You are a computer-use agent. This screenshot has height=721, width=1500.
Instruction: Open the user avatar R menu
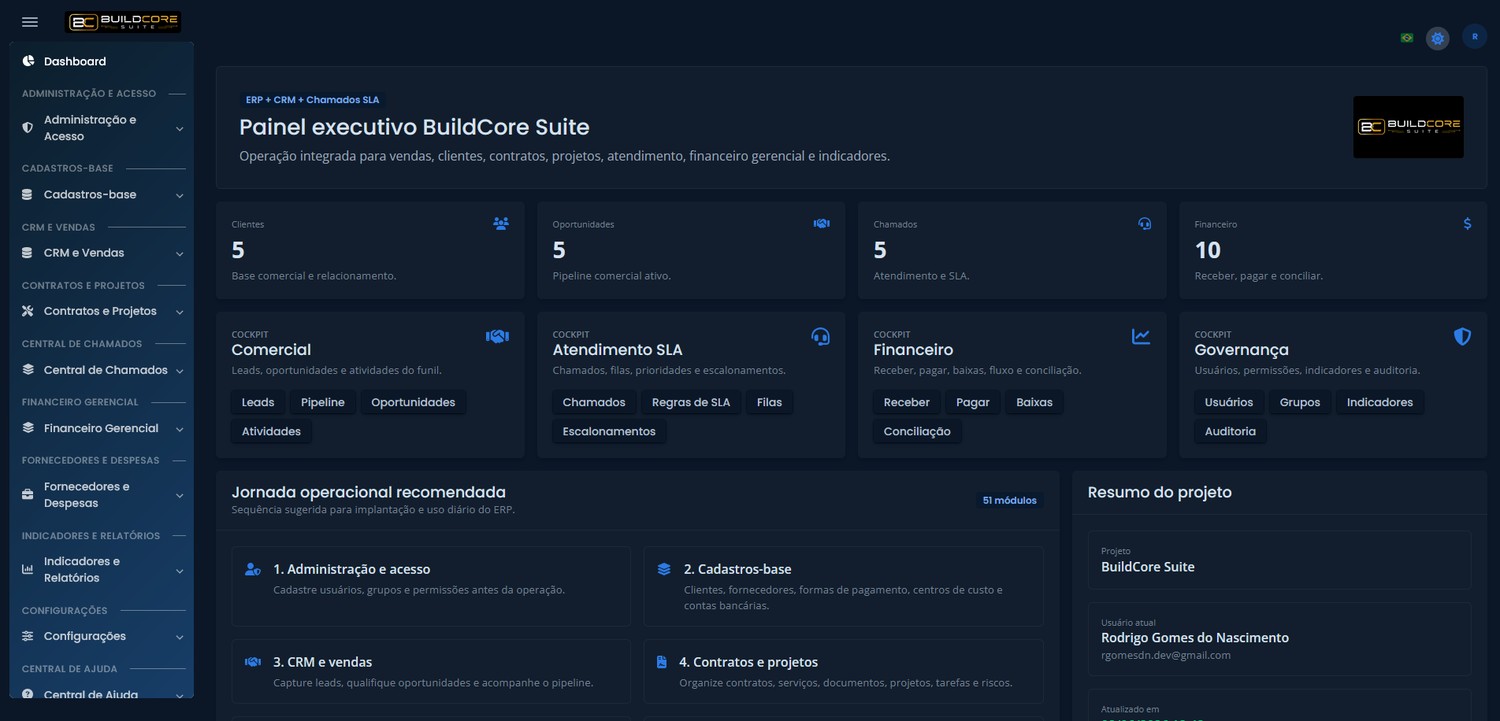[x=1474, y=36]
